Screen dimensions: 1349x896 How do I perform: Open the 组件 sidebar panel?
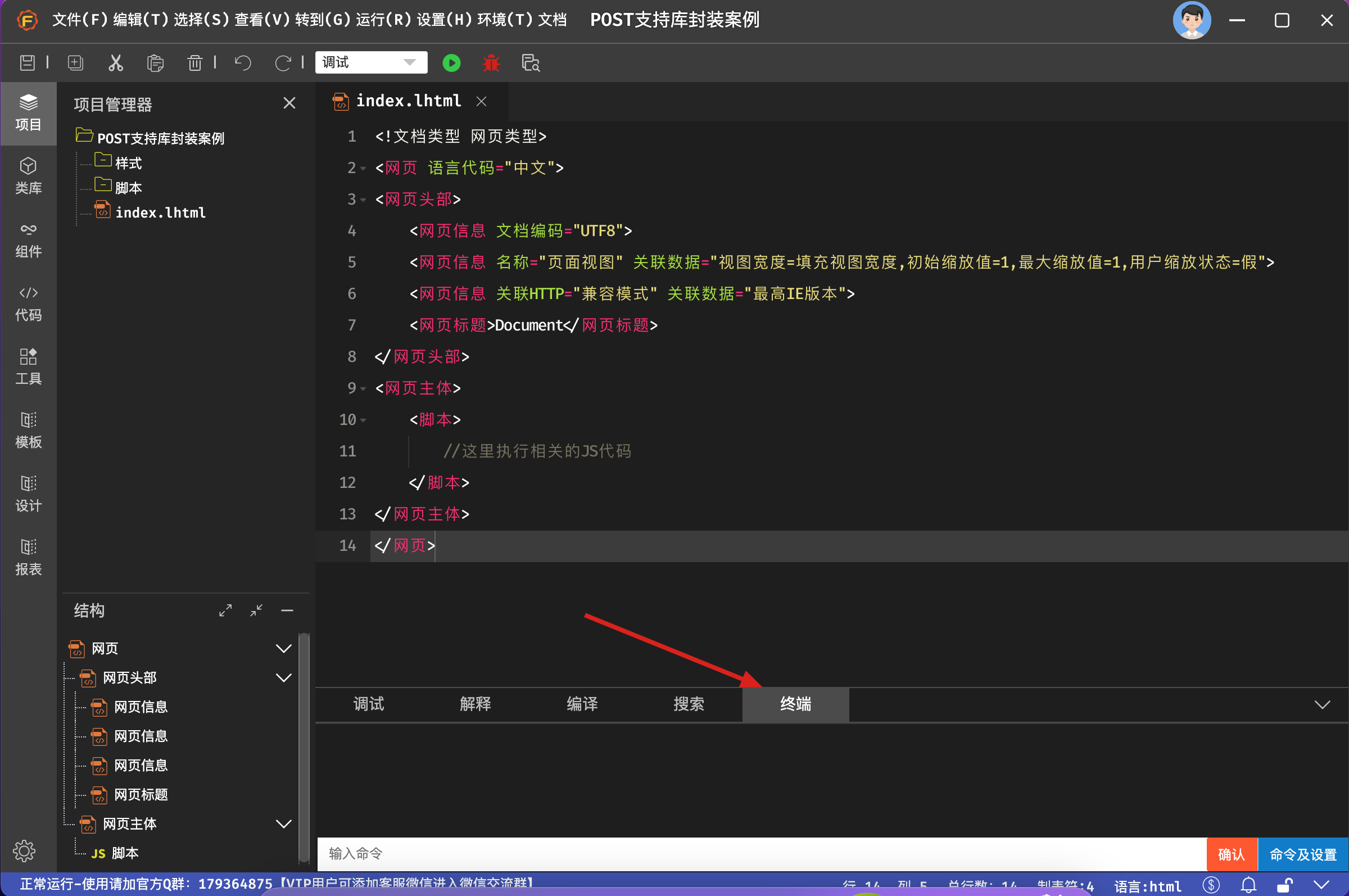coord(28,240)
